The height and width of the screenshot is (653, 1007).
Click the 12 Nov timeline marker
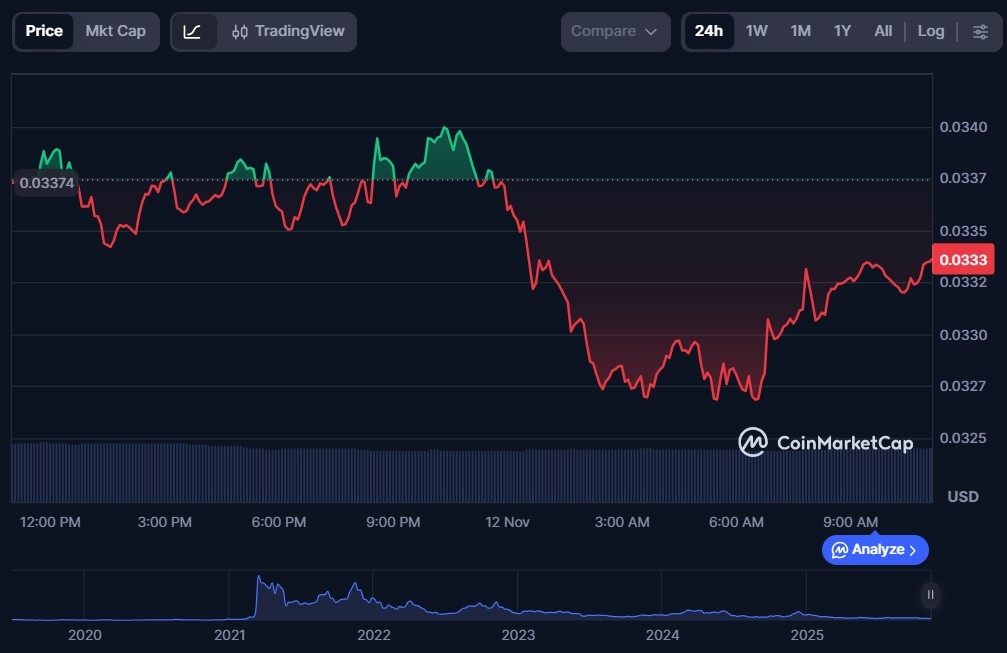(x=506, y=522)
